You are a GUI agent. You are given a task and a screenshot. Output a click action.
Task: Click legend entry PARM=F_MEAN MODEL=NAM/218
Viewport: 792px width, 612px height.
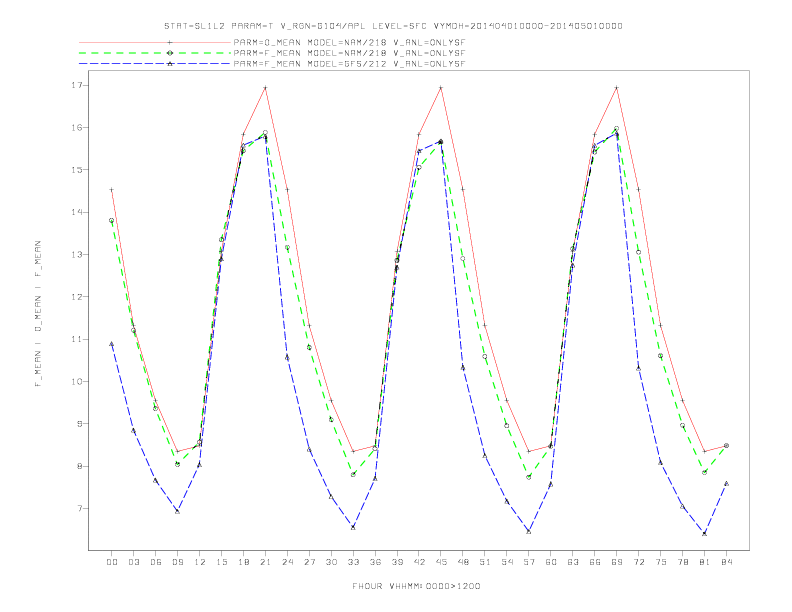(349, 53)
